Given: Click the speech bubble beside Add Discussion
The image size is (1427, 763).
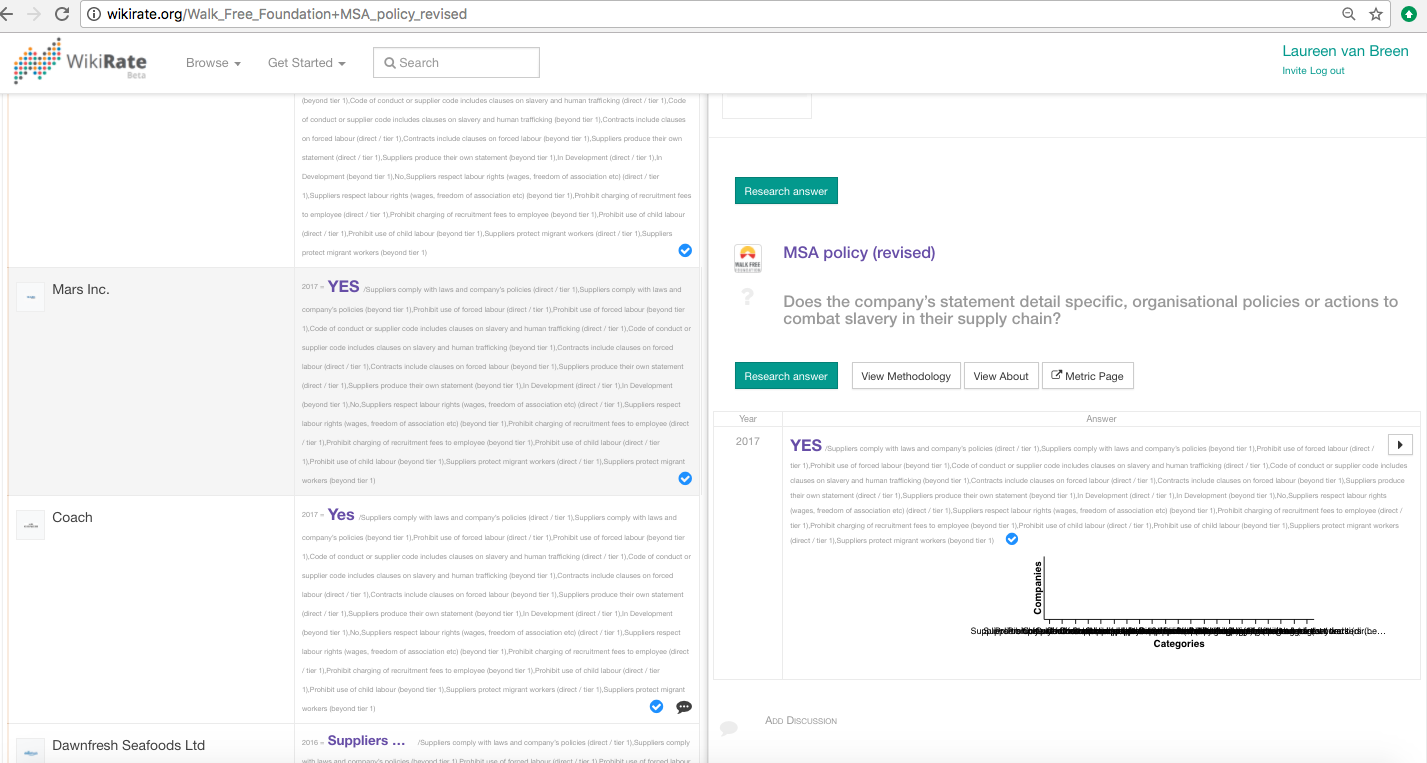Looking at the screenshot, I should coord(729,727).
